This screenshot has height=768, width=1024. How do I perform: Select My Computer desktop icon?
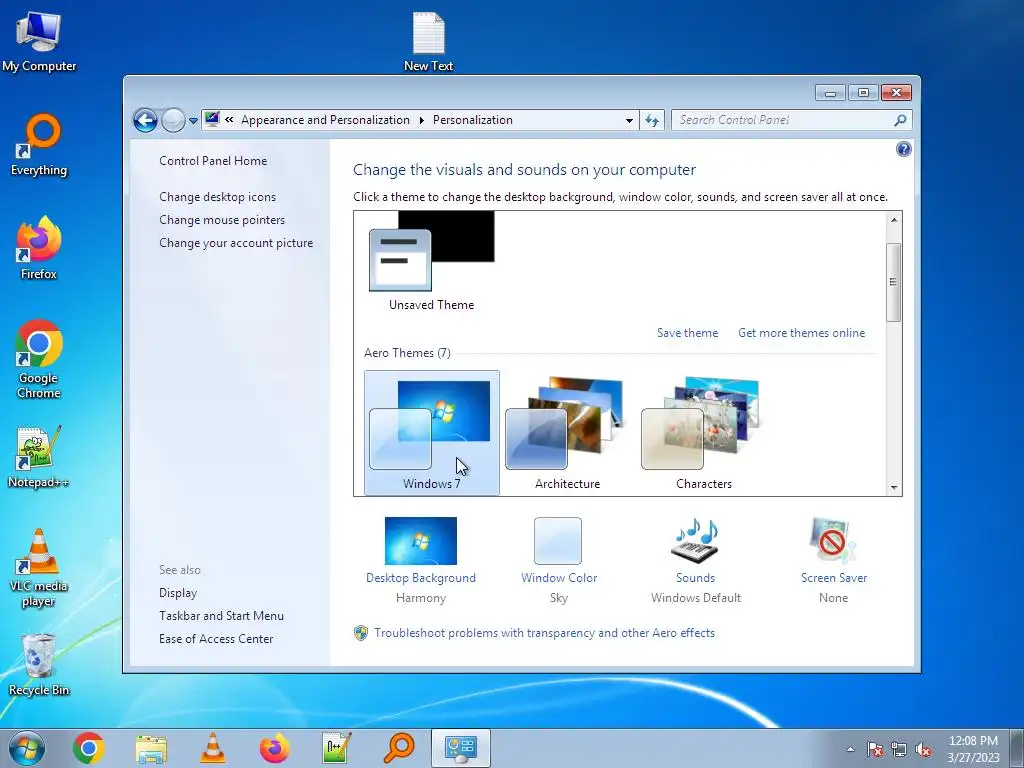(x=39, y=40)
